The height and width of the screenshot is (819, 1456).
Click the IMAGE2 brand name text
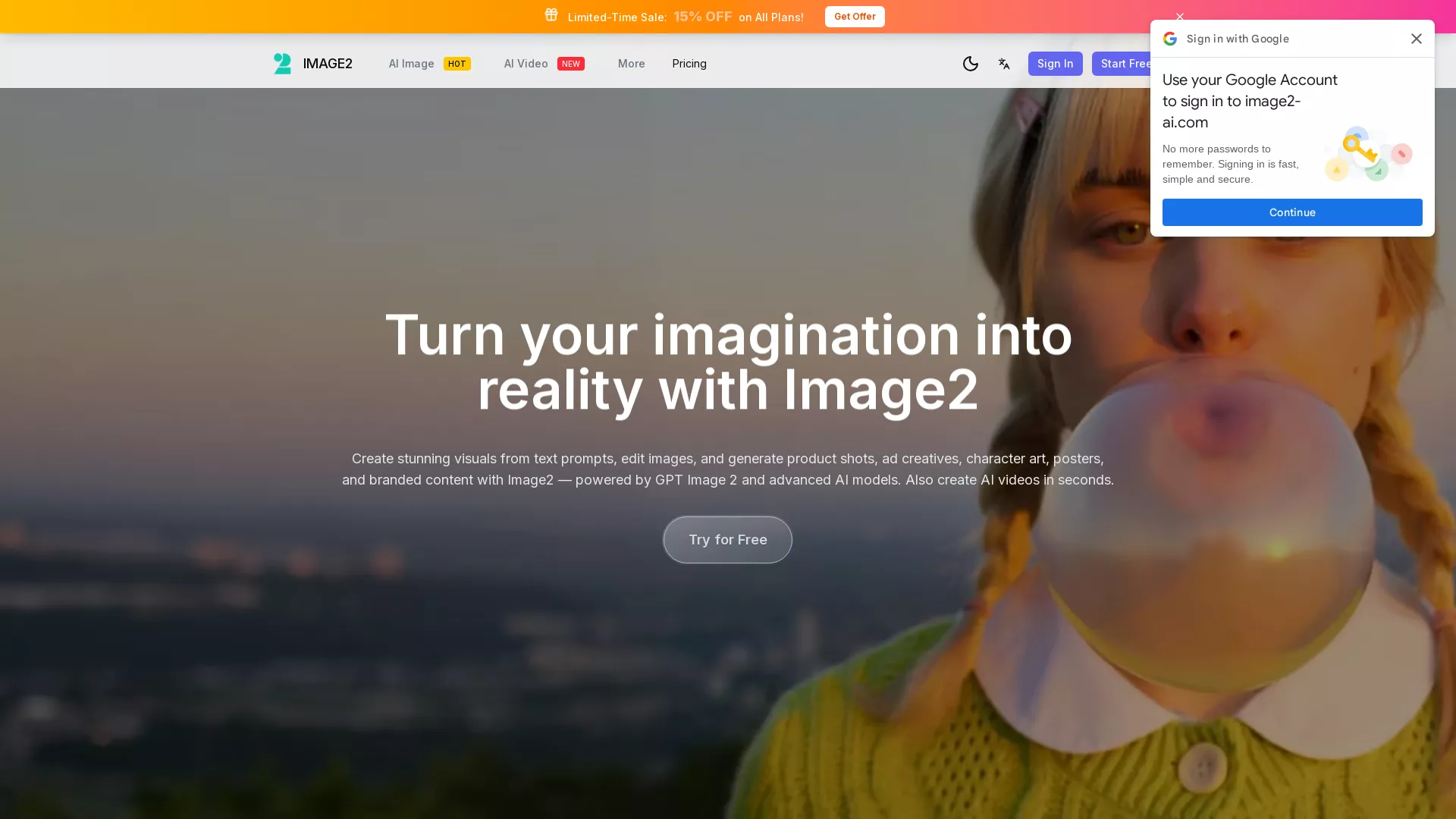(328, 64)
